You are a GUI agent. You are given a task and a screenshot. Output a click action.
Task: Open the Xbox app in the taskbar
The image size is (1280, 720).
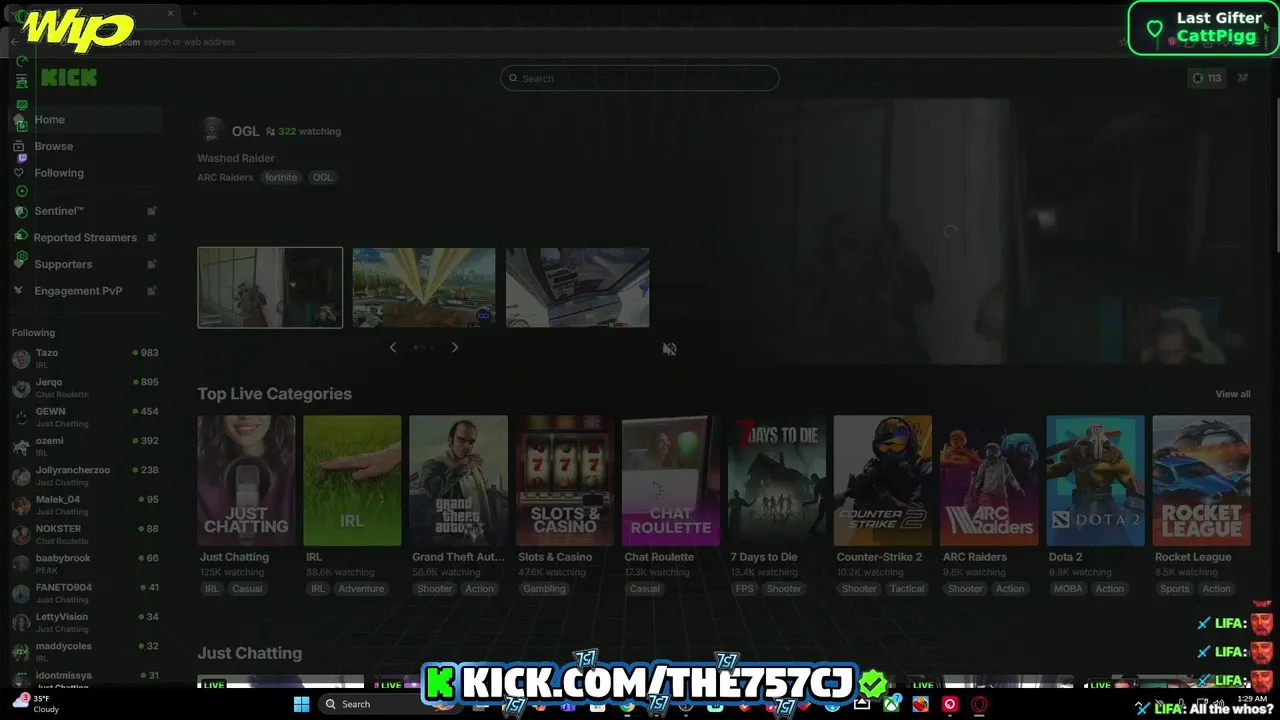tap(892, 704)
